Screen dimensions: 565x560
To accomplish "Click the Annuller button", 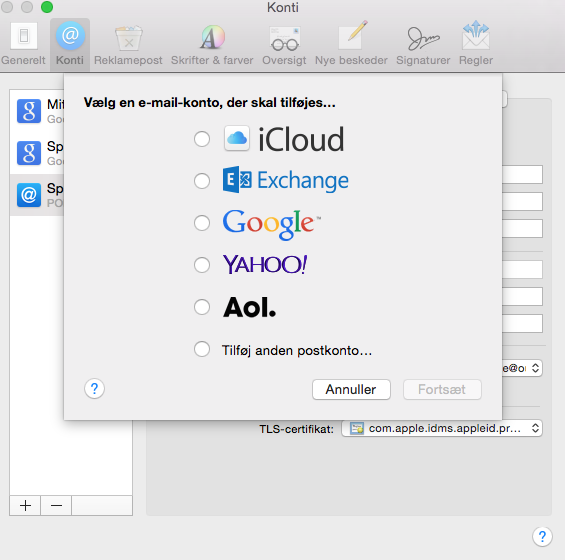I will coord(351,390).
